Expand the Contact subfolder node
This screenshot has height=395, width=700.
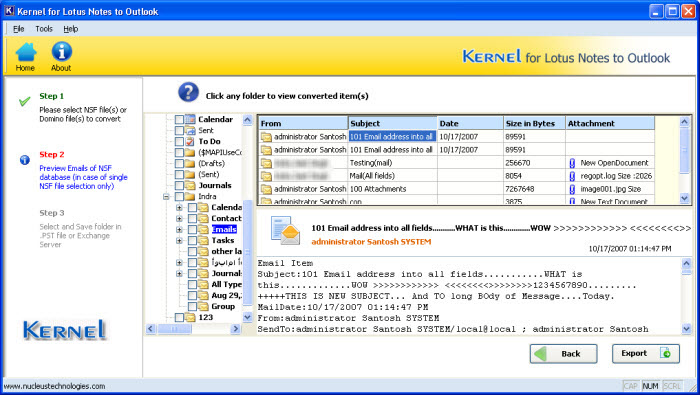(179, 219)
